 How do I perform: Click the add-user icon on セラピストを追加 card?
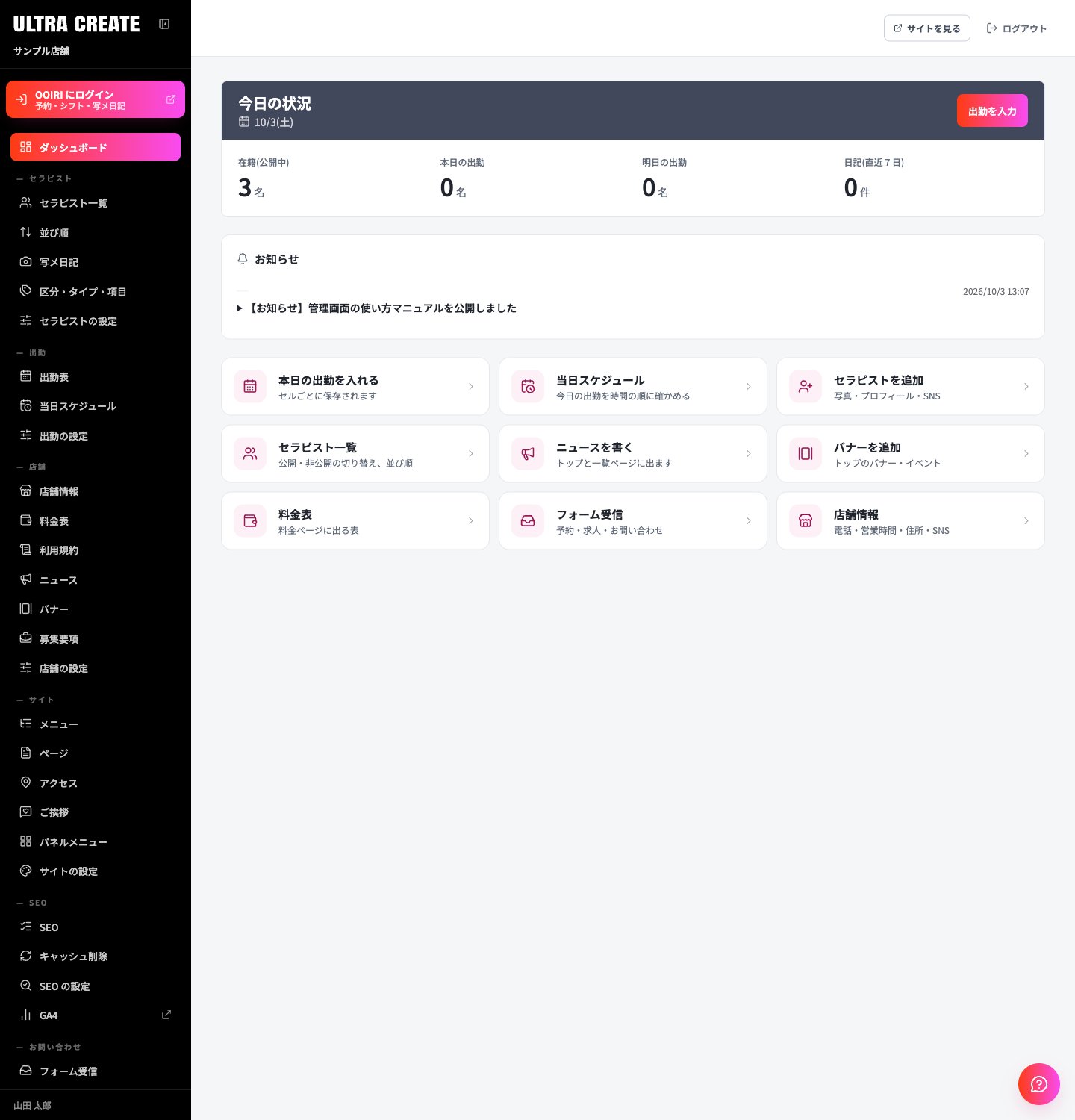[x=806, y=386]
